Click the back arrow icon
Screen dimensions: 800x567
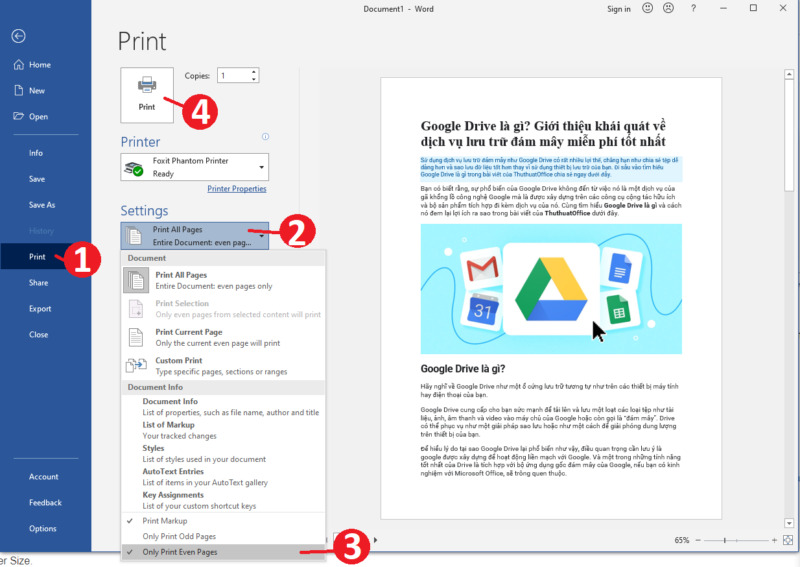tap(18, 36)
